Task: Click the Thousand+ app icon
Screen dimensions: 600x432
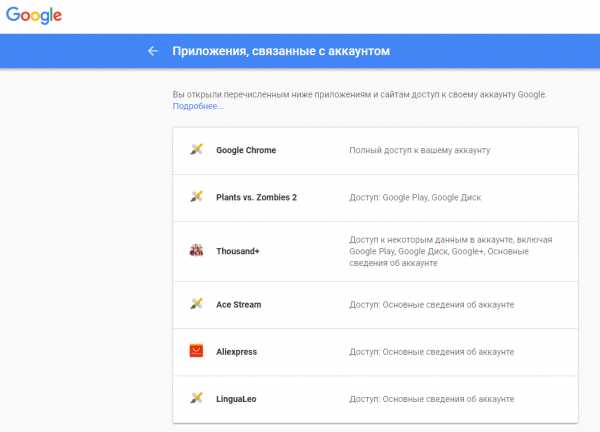Action: [196, 250]
